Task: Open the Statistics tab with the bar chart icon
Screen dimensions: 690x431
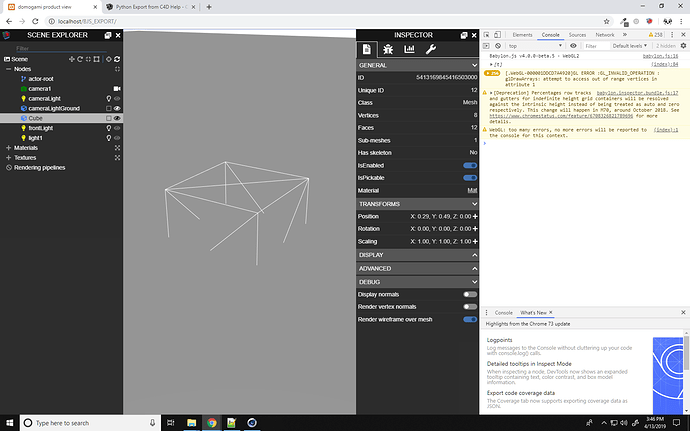Action: [x=409, y=49]
